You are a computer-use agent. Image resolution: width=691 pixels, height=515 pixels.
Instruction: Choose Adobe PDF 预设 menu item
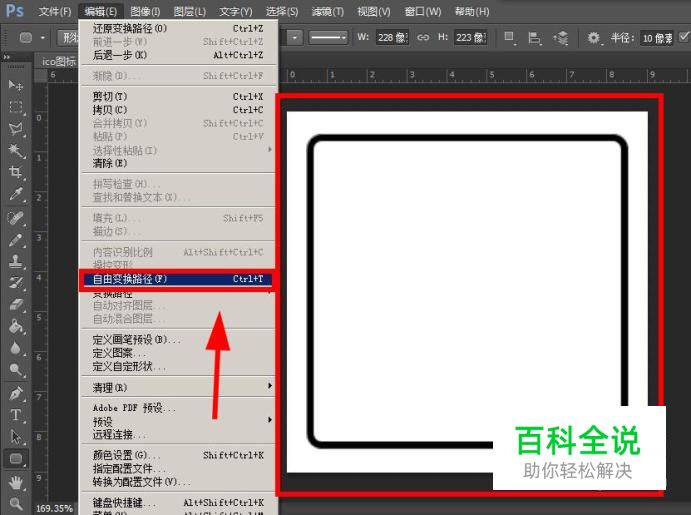point(178,408)
